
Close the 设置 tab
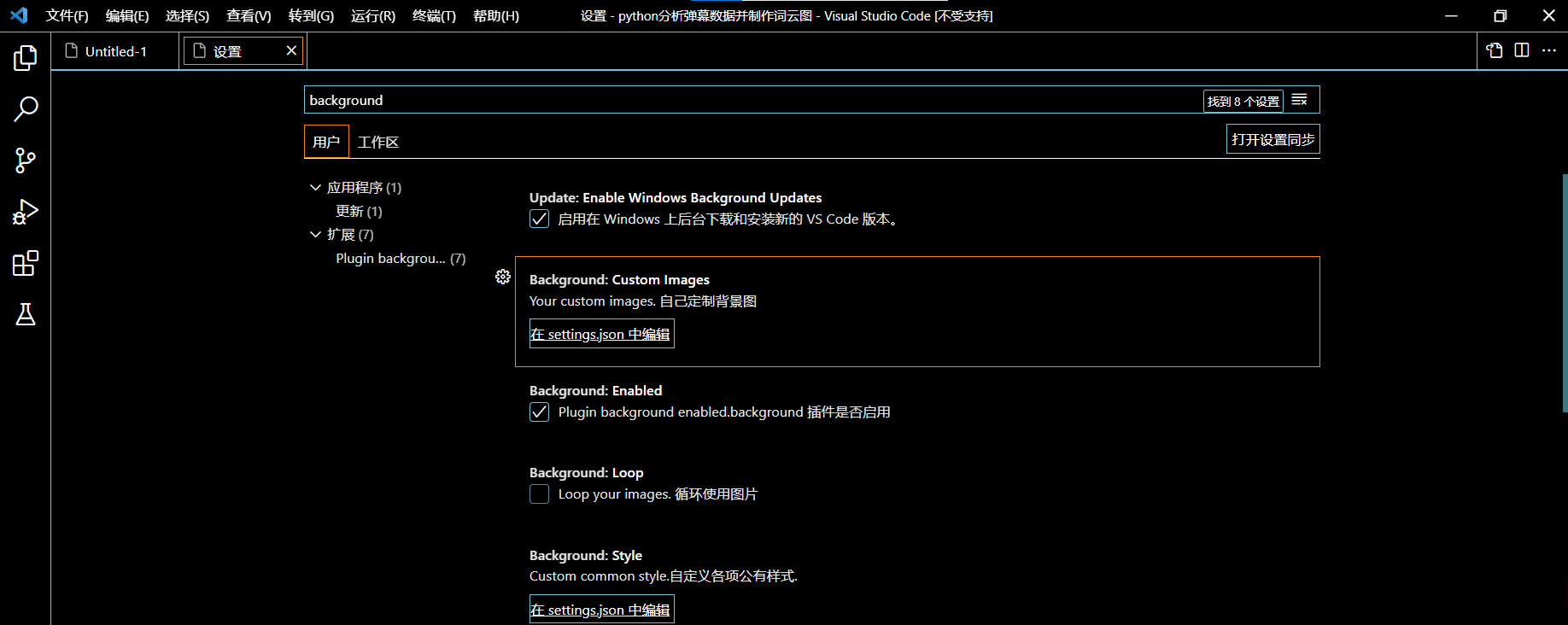[291, 50]
